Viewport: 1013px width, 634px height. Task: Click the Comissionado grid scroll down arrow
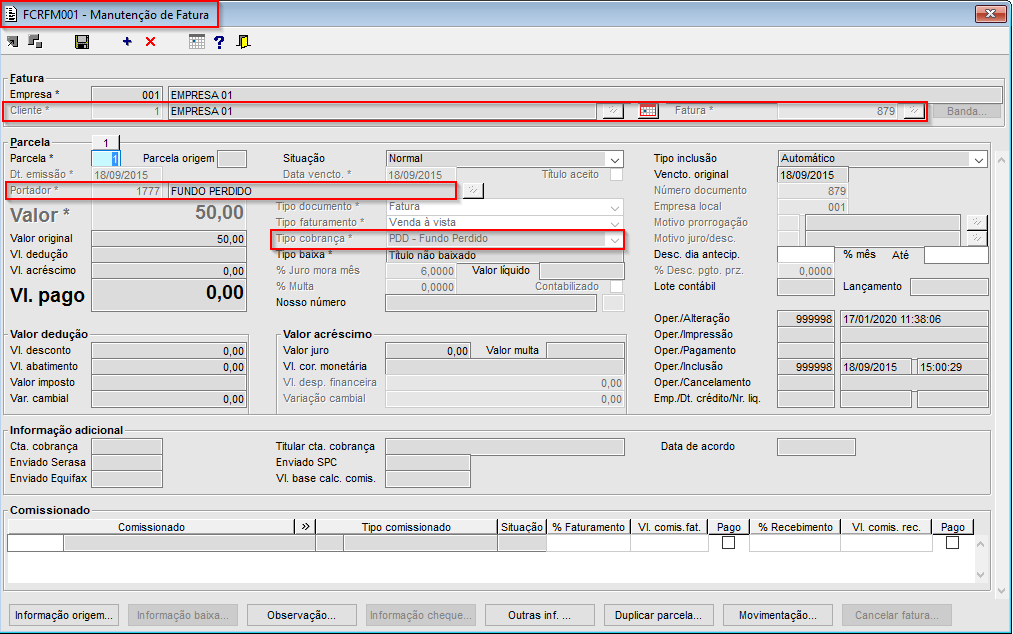[x=981, y=575]
